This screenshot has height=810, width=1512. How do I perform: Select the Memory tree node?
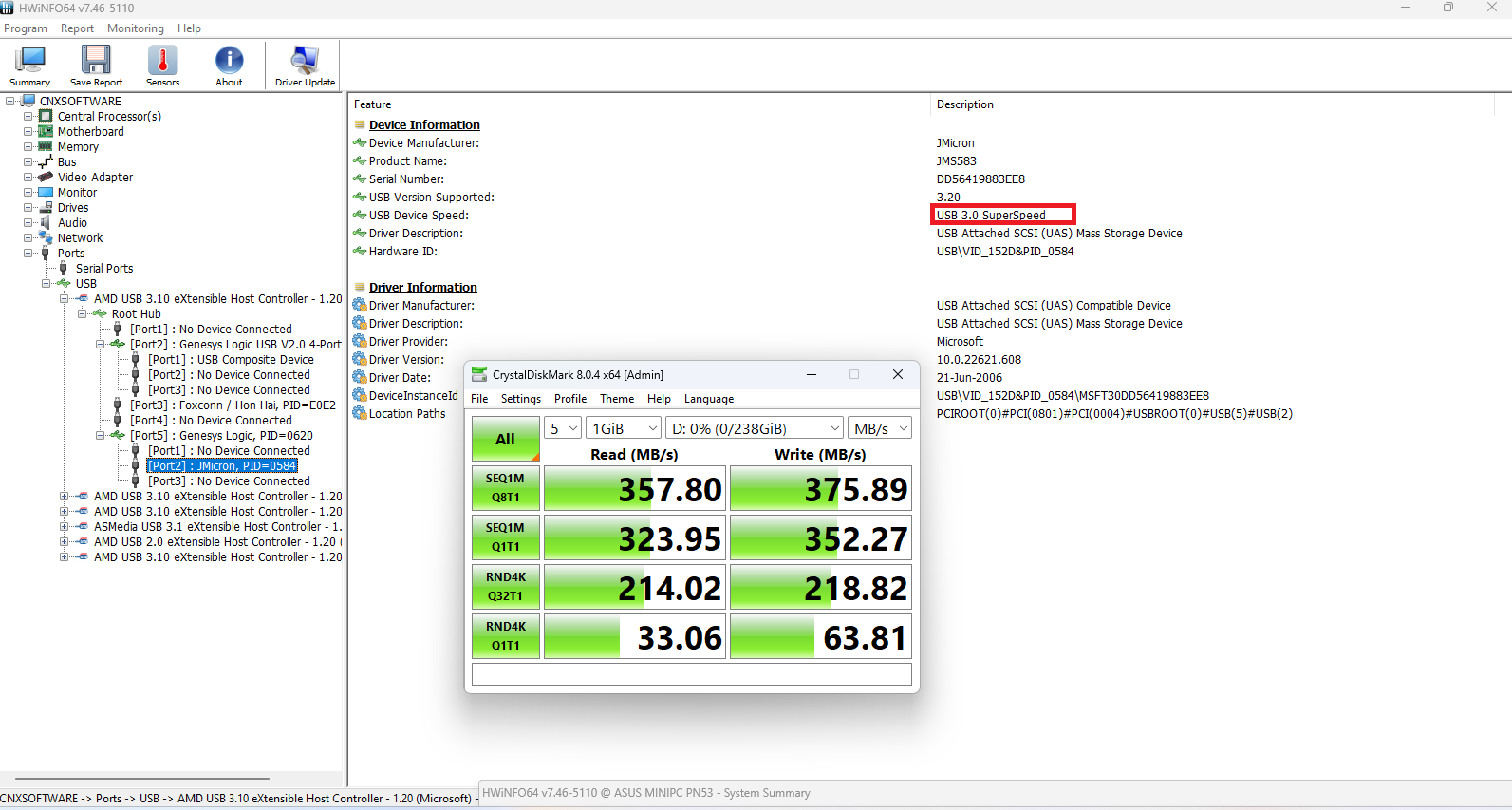tap(78, 146)
